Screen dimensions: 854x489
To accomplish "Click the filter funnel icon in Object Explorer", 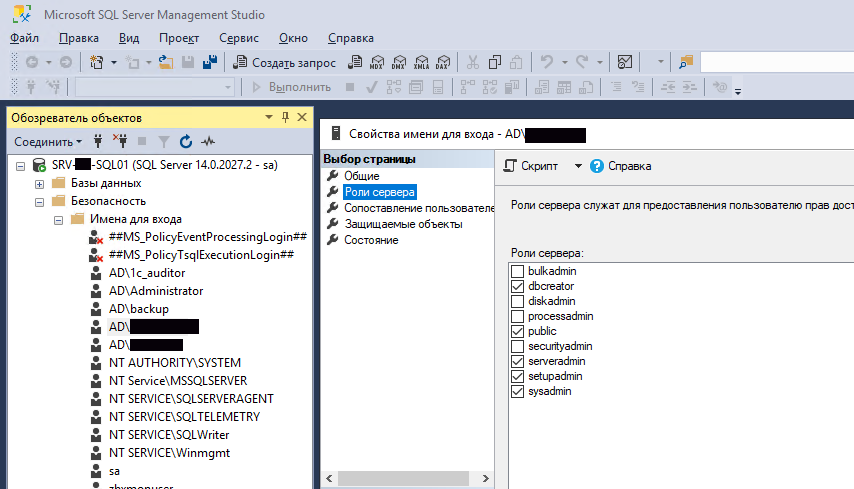I will pyautogui.click(x=163, y=142).
